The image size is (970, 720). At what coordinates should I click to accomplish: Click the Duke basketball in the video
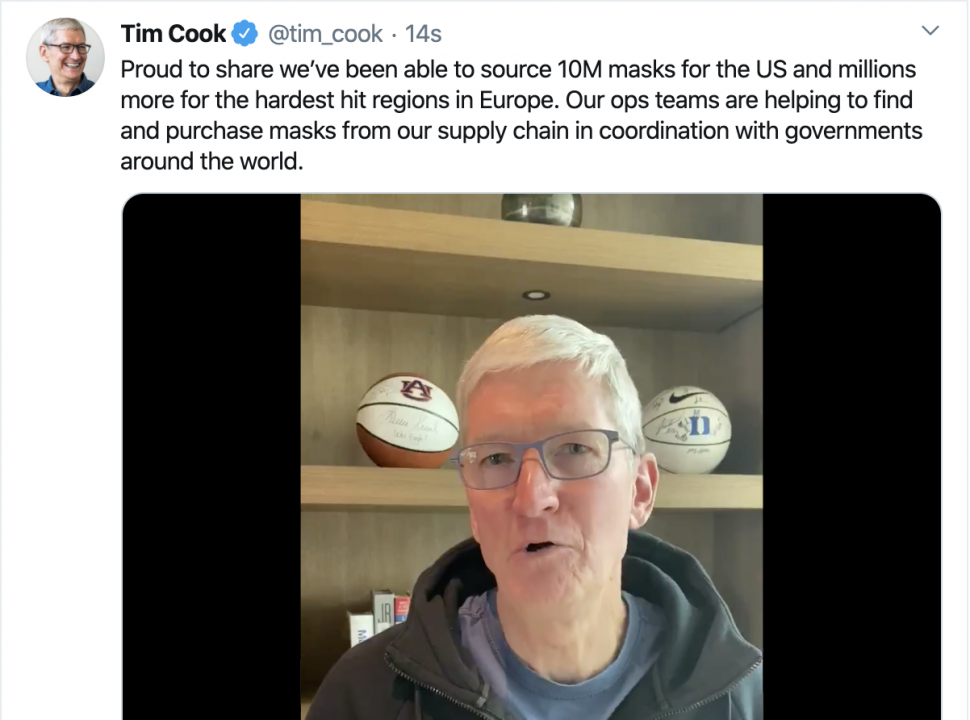687,430
